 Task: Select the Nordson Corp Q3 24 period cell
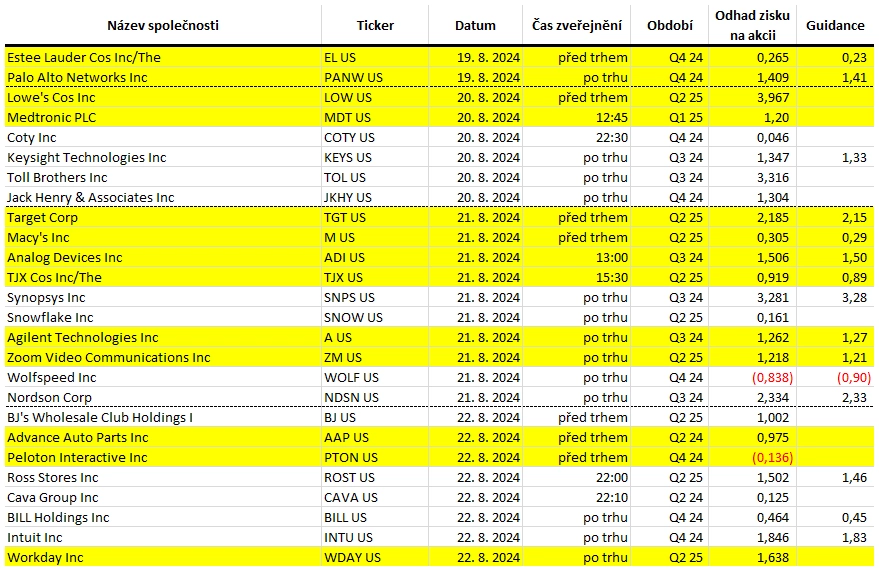pos(670,397)
